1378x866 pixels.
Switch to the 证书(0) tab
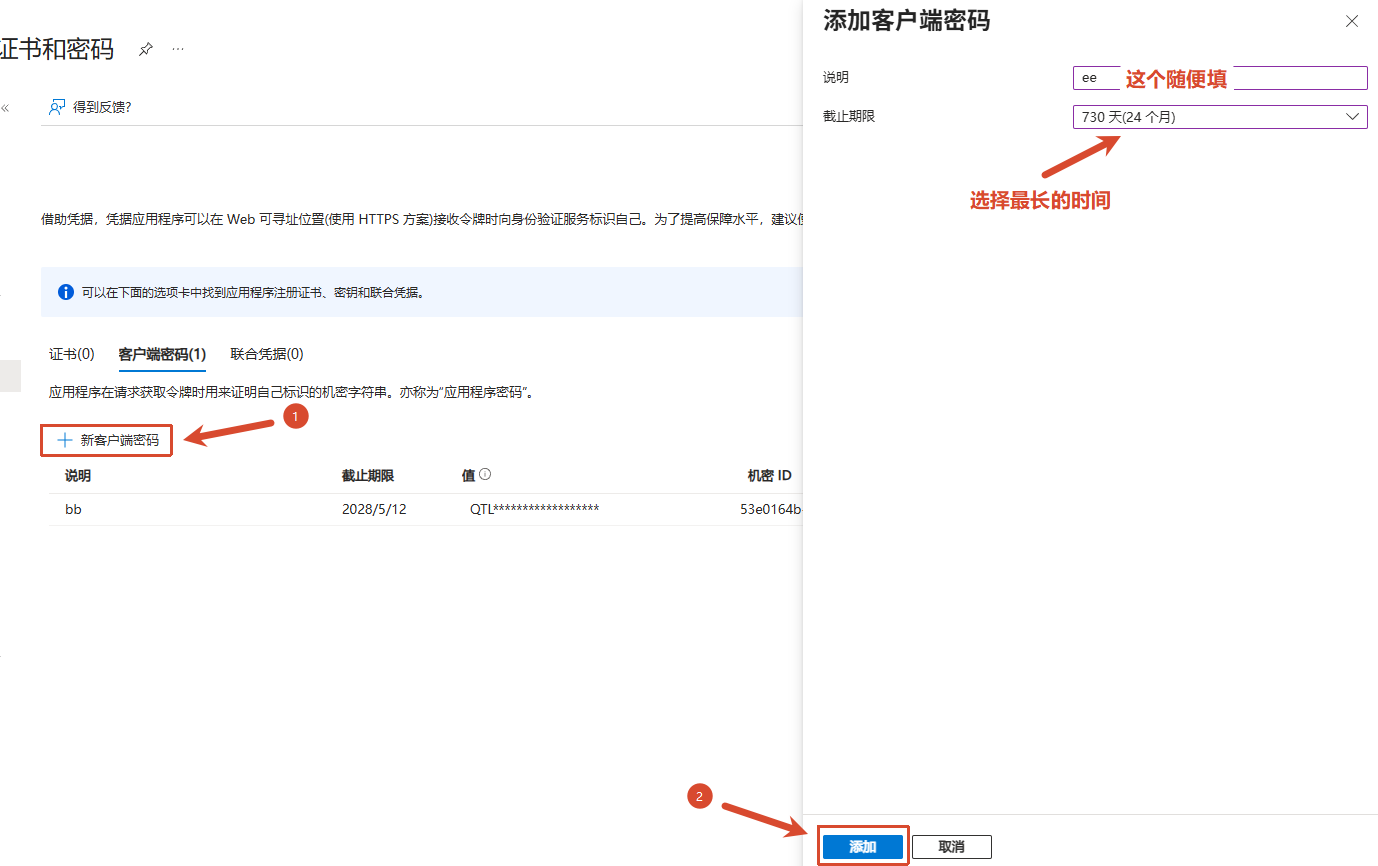coord(72,354)
